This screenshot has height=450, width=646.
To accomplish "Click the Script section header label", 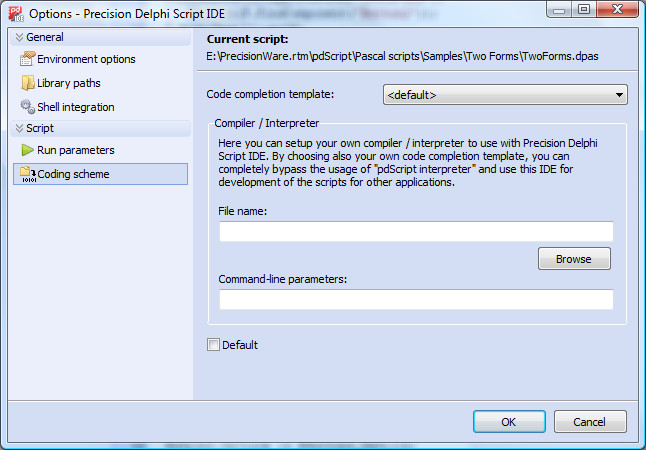I will point(40,128).
